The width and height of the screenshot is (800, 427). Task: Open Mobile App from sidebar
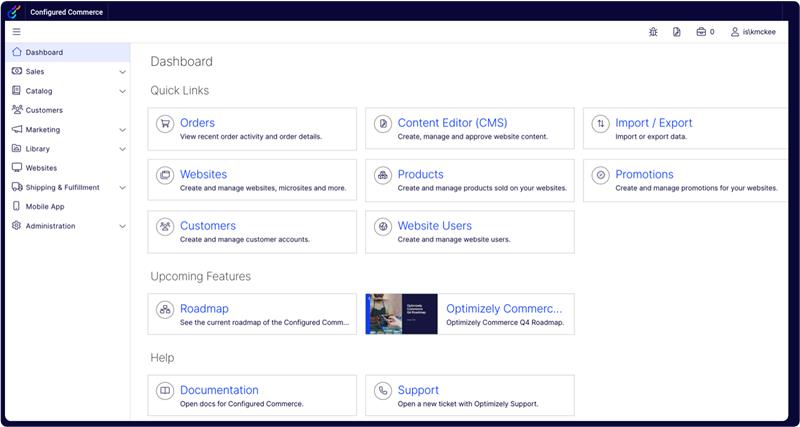(x=45, y=207)
